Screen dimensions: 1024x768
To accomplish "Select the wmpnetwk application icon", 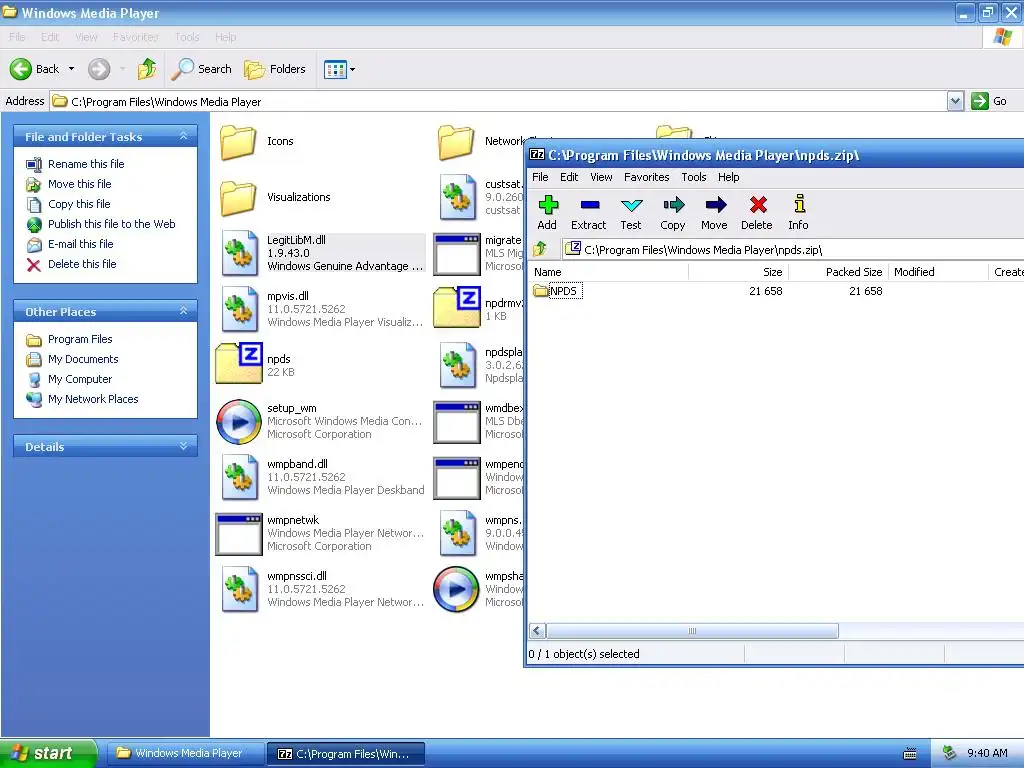I will [x=239, y=534].
